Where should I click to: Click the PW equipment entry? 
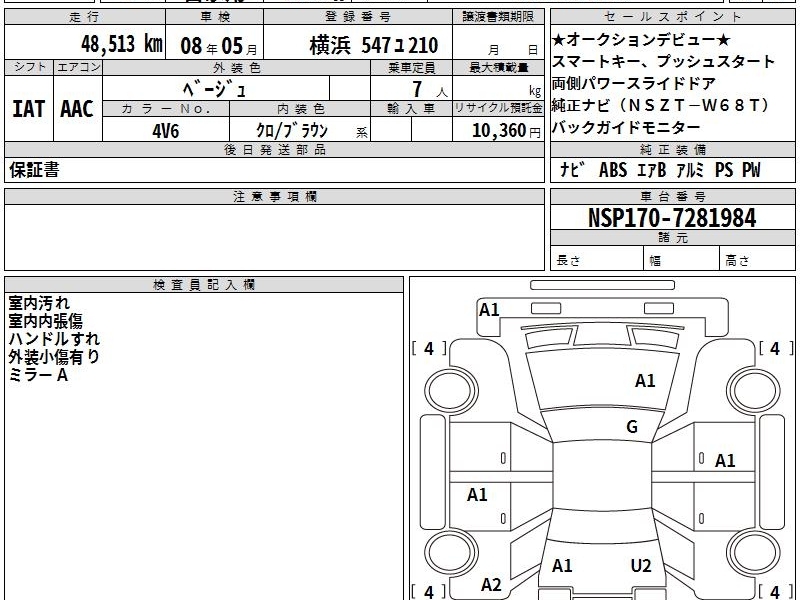coord(751,169)
